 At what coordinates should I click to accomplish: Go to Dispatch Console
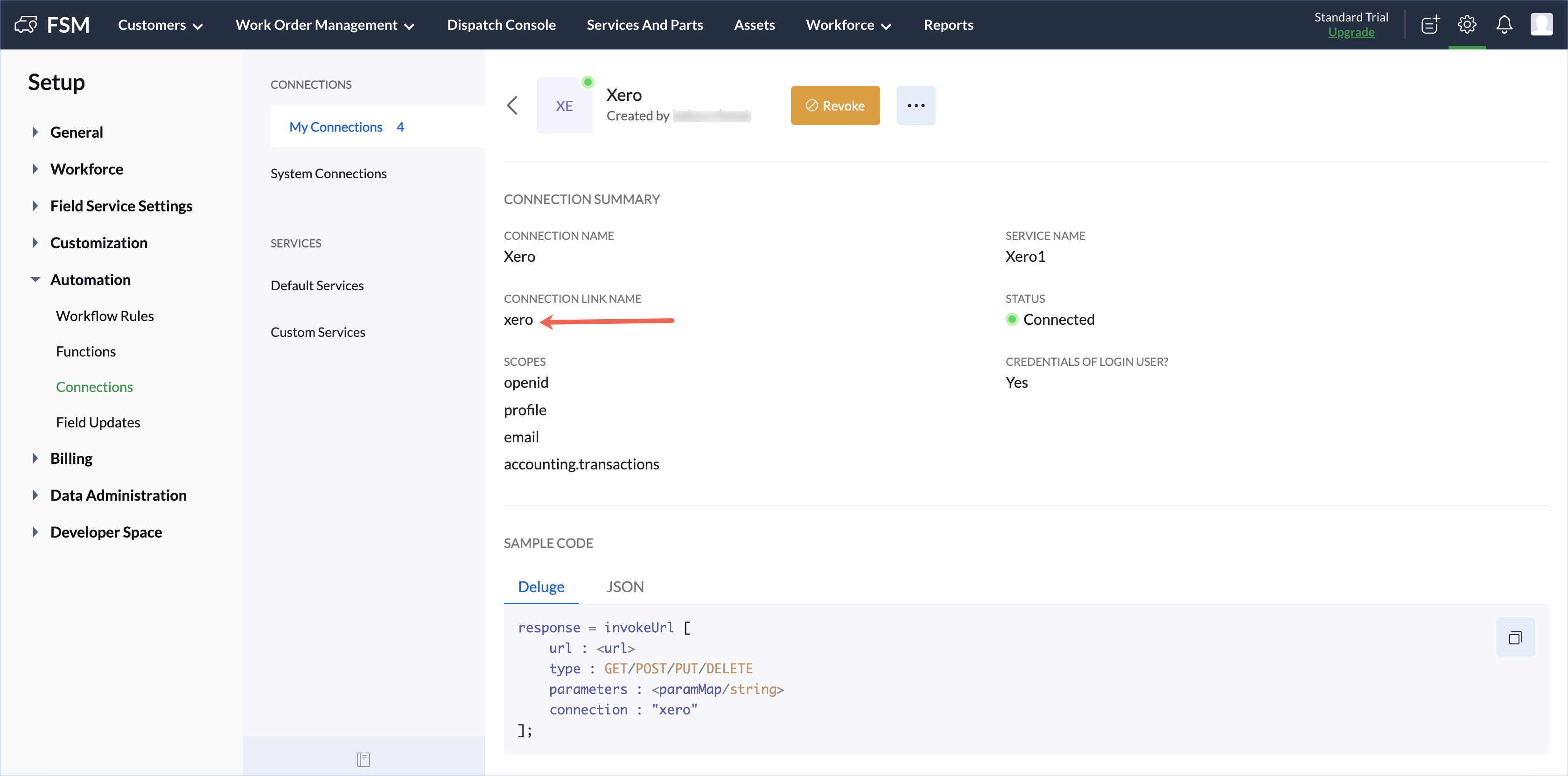pyautogui.click(x=501, y=25)
